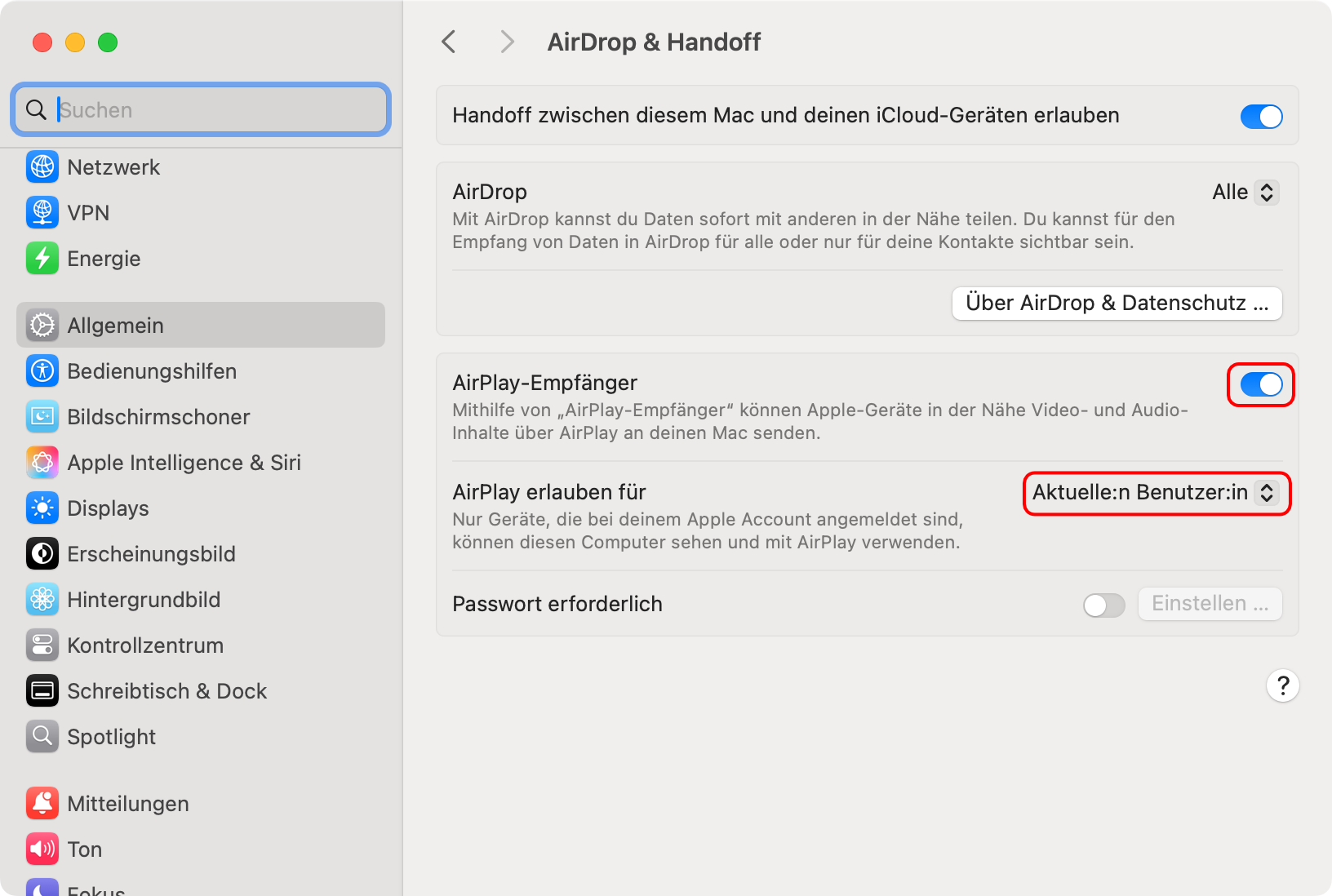This screenshot has height=896, width=1332.
Task: Open Hintergrundbild settings
Action: [201, 600]
